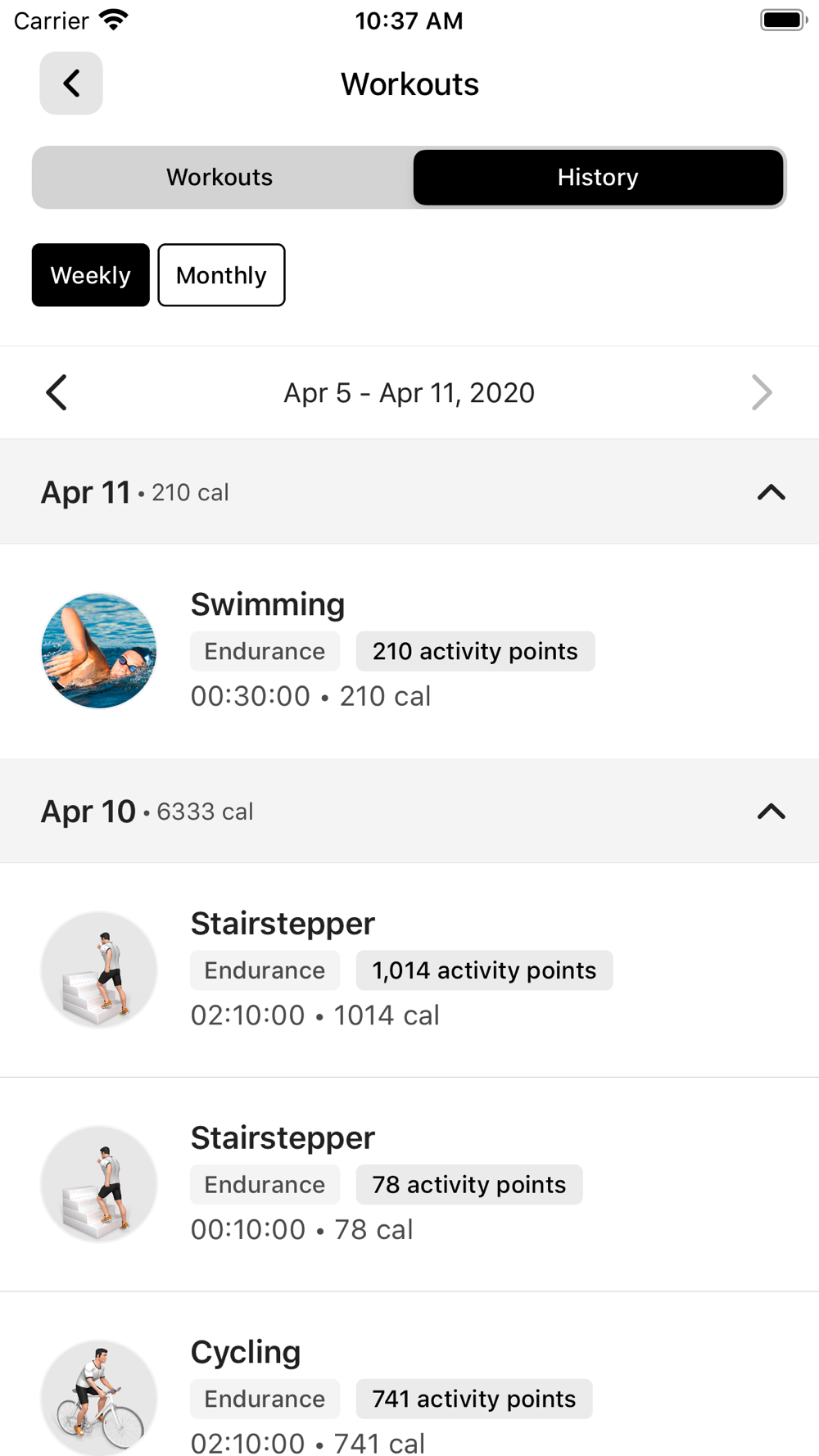Tap the 210 activity points badge

pos(475,651)
